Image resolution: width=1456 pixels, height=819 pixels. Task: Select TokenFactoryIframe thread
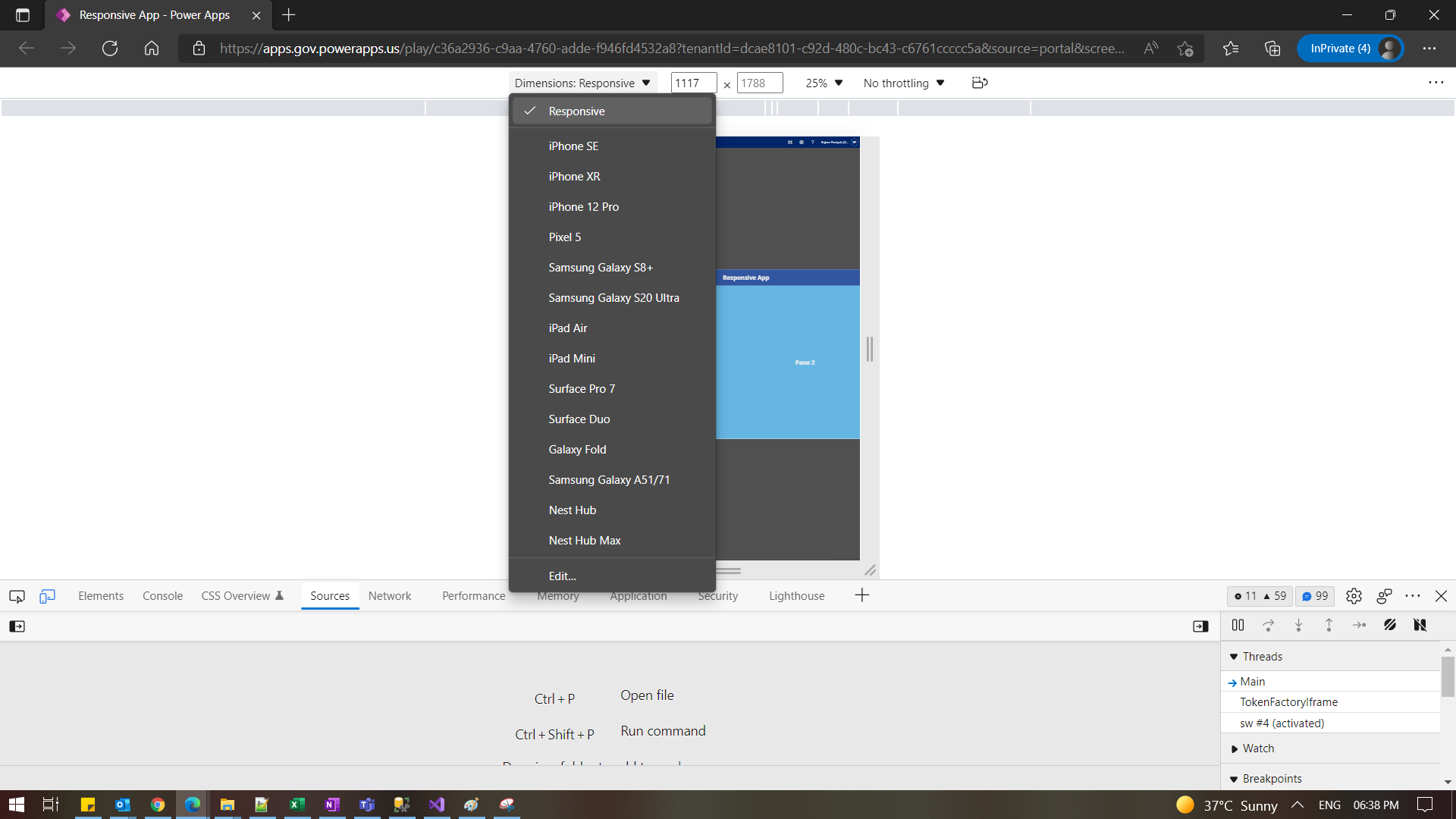pyautogui.click(x=1288, y=702)
